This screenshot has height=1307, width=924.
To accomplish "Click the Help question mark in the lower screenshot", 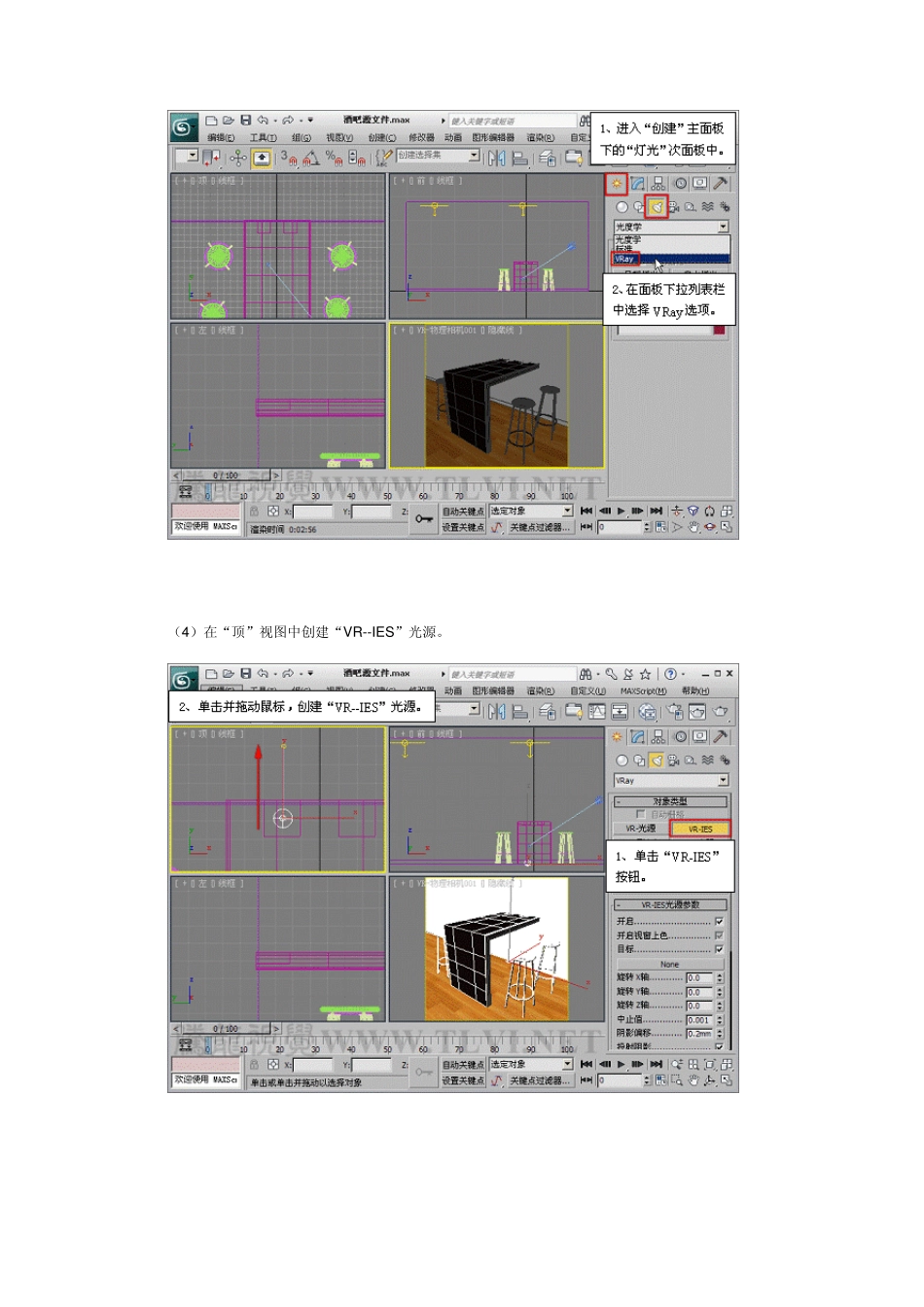I will click(x=670, y=673).
